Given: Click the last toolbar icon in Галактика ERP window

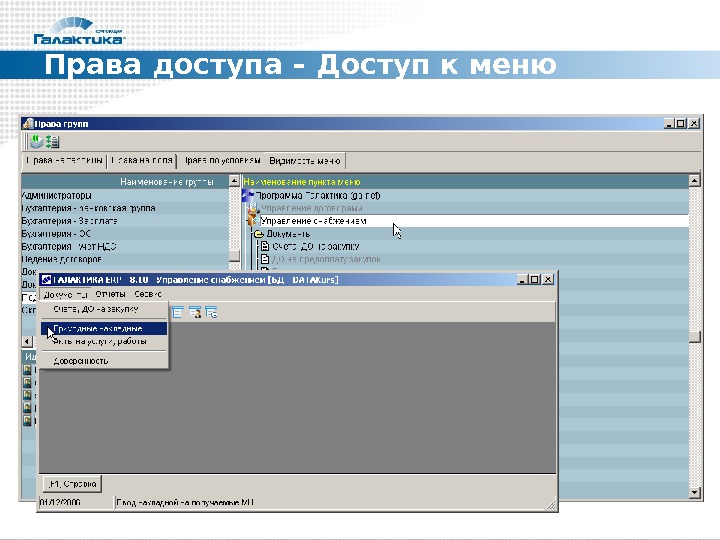Looking at the screenshot, I should pyautogui.click(x=211, y=312).
